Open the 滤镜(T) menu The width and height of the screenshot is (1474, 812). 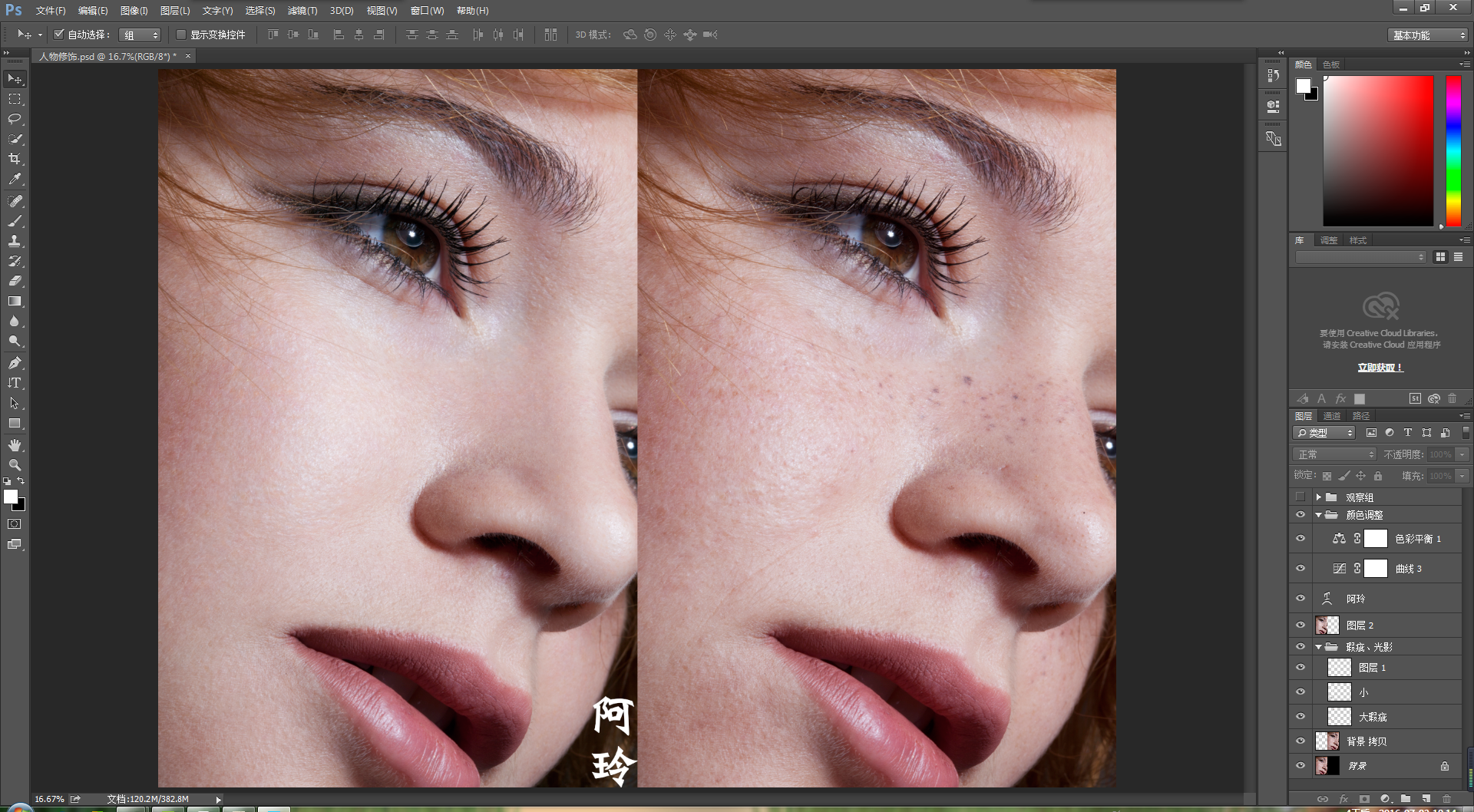[302, 11]
